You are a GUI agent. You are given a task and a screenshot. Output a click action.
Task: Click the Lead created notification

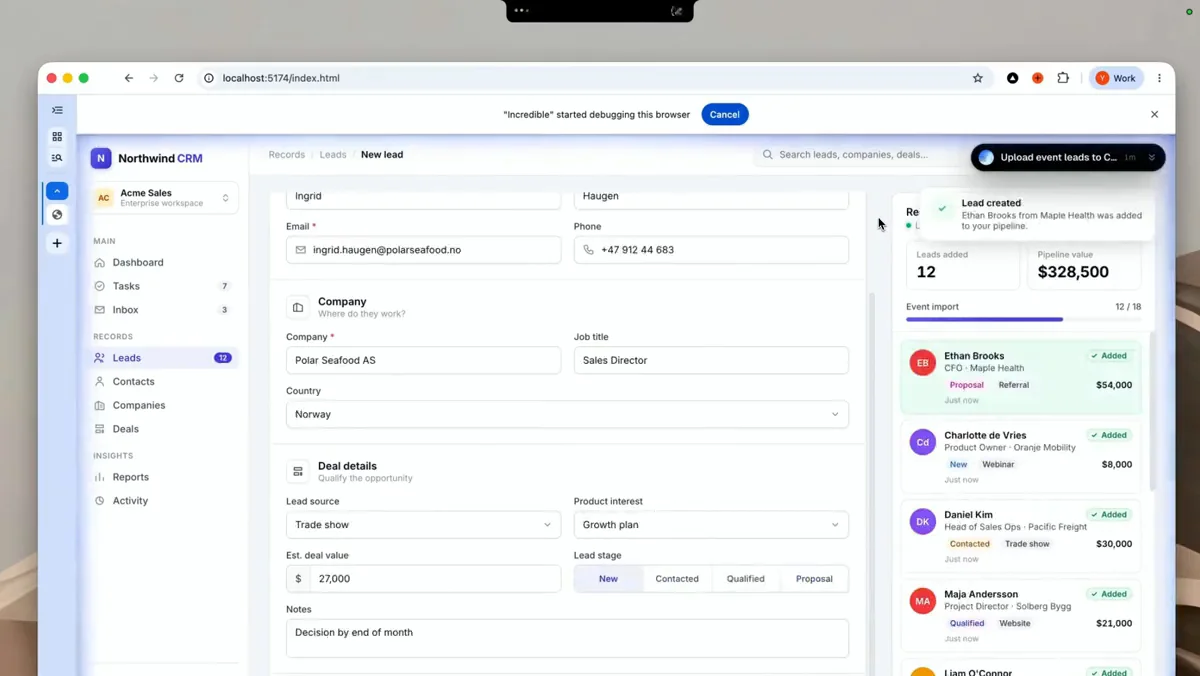tap(1038, 214)
